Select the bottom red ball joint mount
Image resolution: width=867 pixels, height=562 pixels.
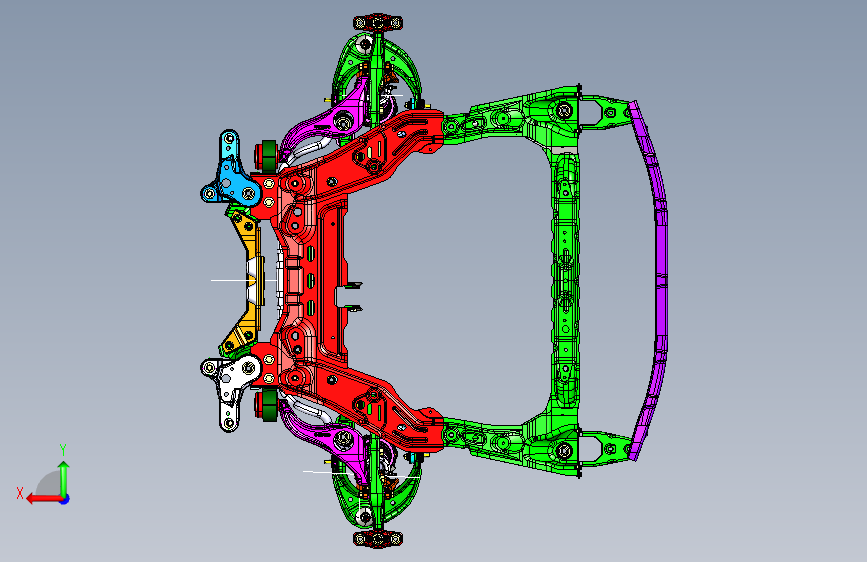click(x=378, y=538)
